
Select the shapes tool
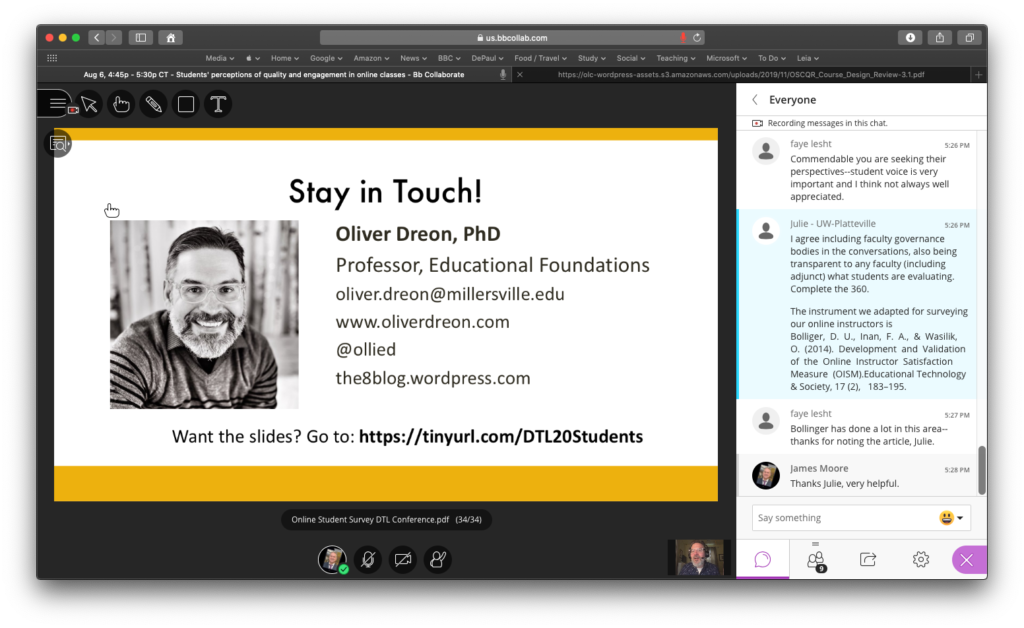click(x=186, y=104)
